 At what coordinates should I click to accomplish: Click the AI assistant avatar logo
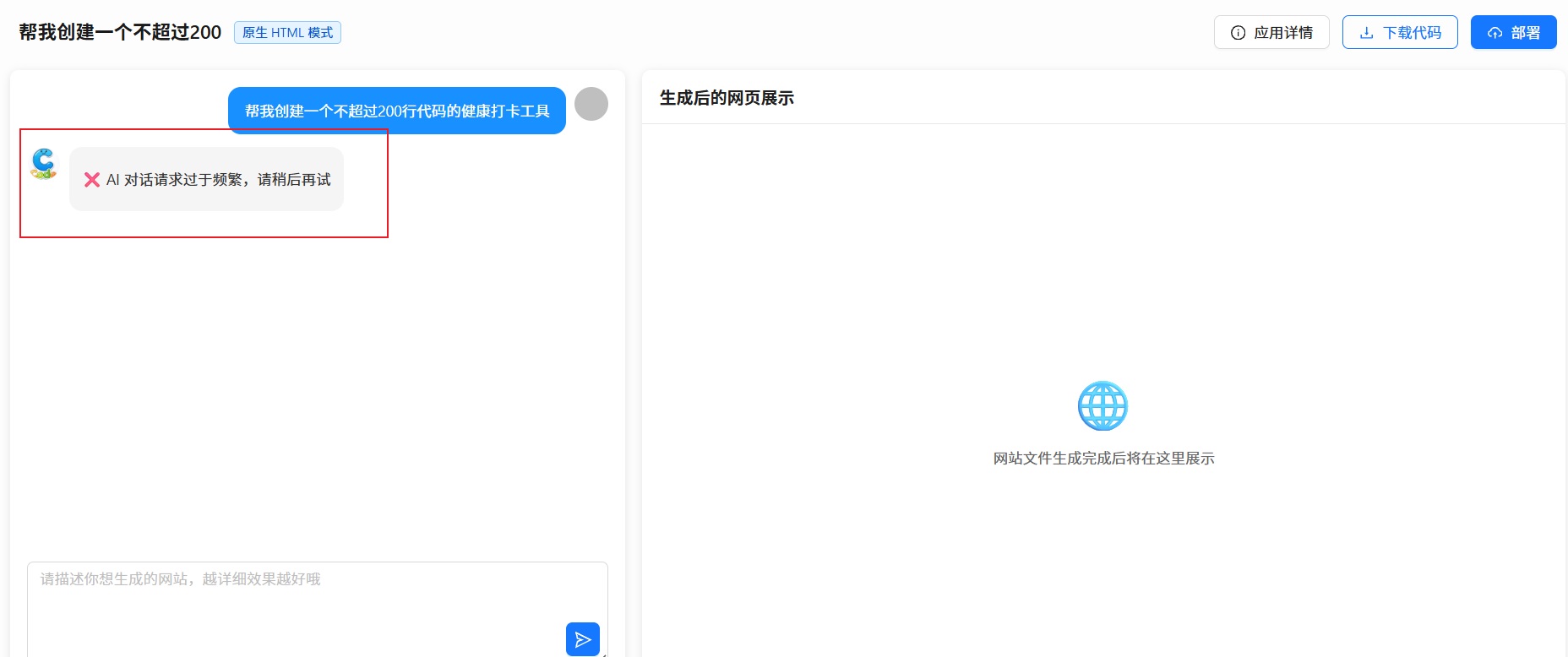(x=43, y=164)
